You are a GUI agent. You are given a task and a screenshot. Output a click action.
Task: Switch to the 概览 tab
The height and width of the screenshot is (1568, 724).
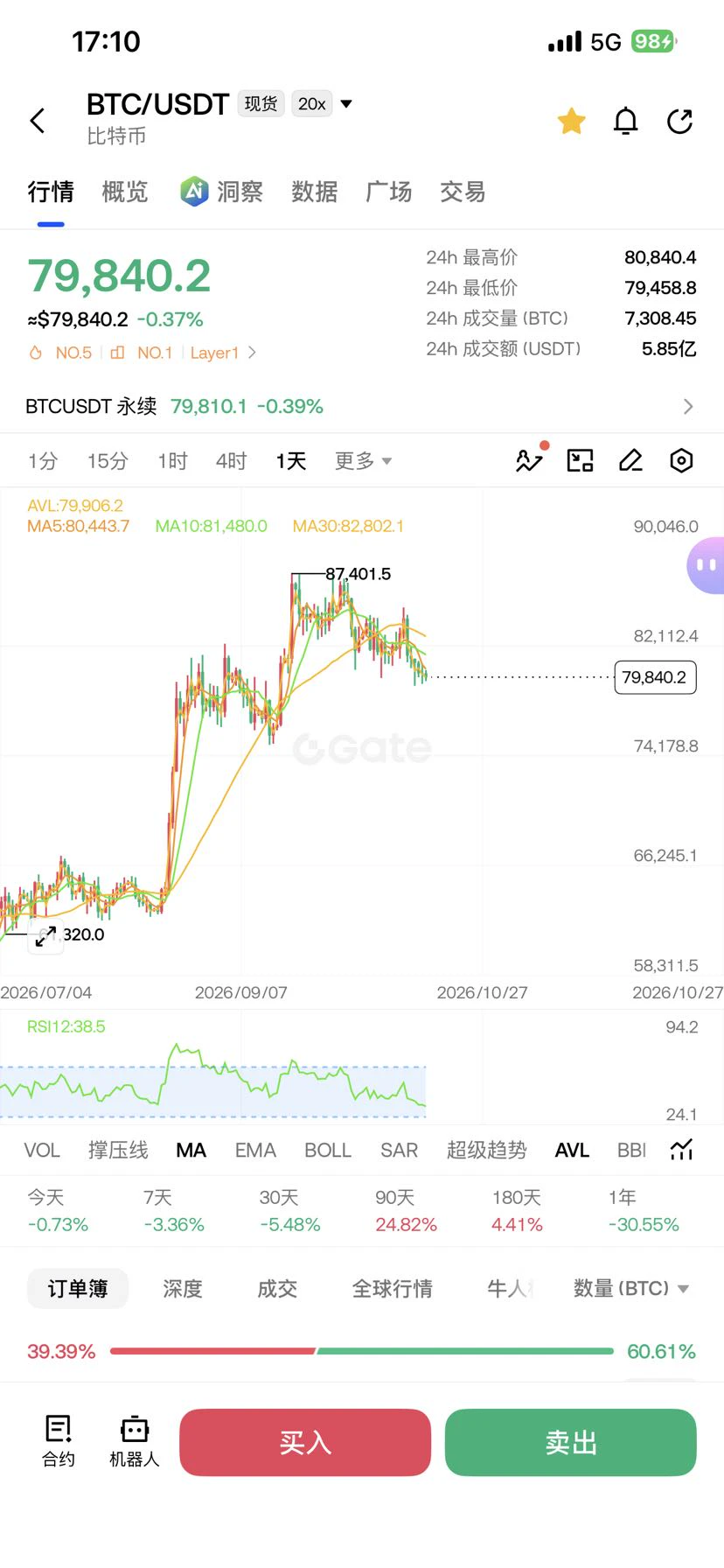[125, 192]
